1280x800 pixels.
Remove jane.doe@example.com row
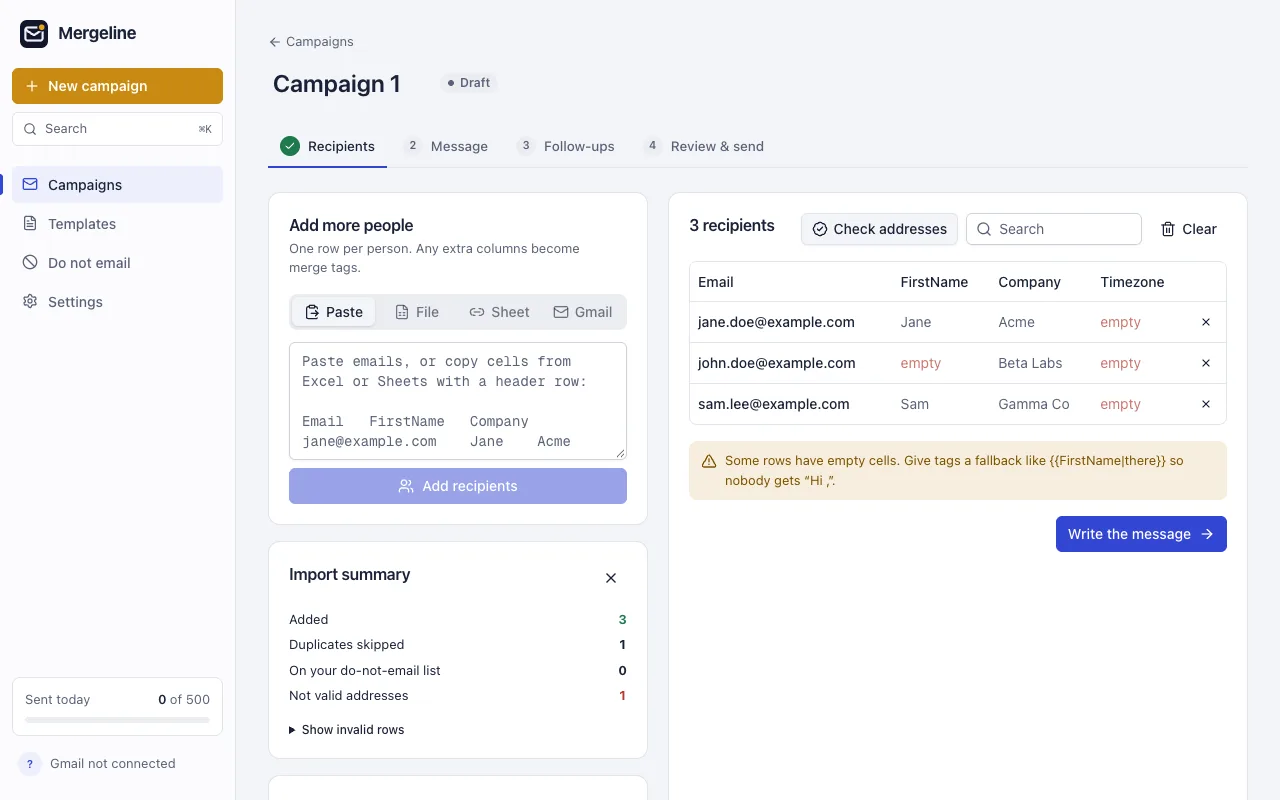pyautogui.click(x=1206, y=322)
